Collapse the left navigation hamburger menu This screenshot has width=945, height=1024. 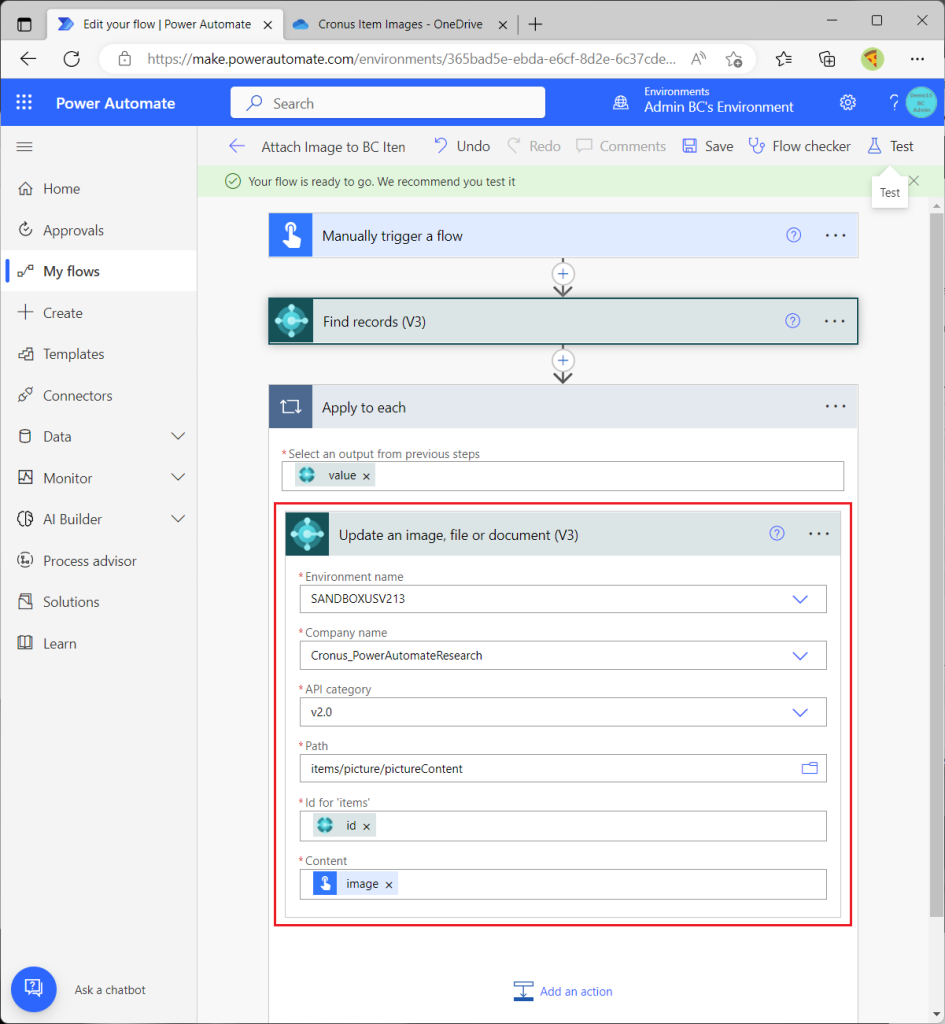[24, 146]
